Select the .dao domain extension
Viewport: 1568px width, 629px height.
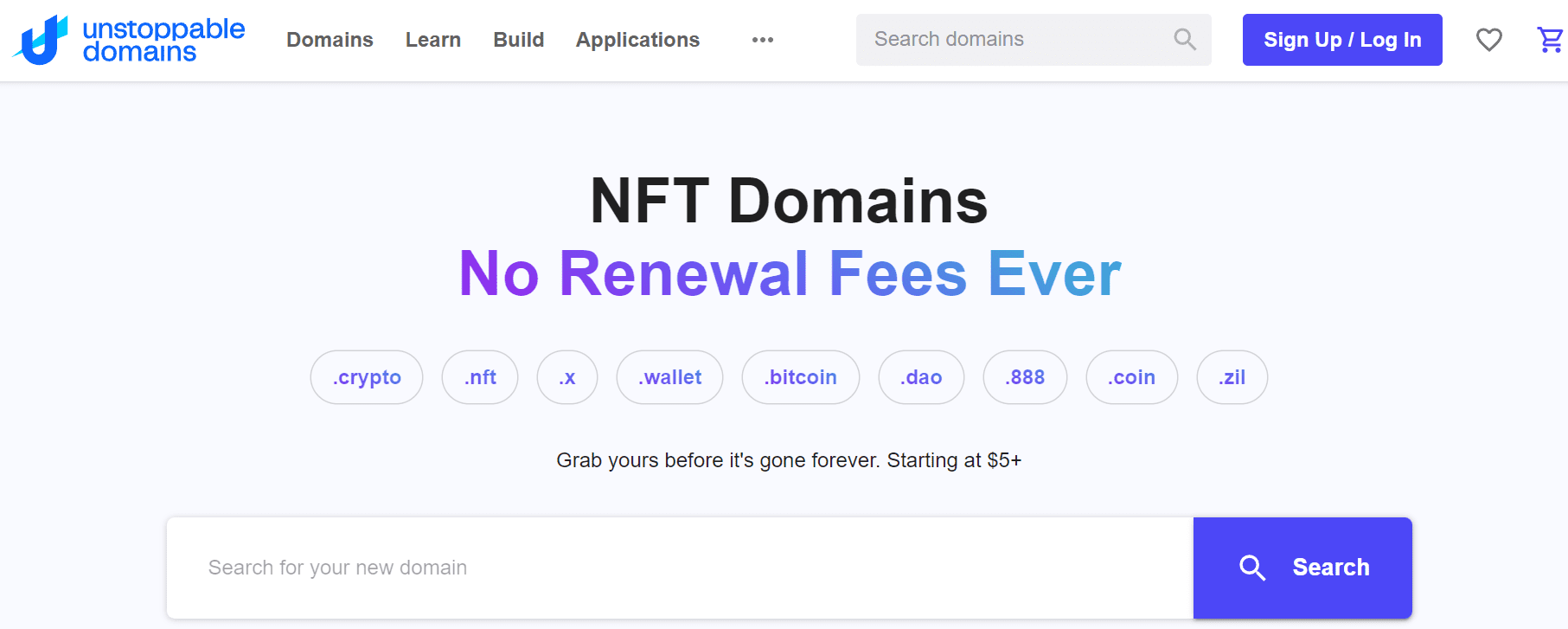tap(920, 377)
